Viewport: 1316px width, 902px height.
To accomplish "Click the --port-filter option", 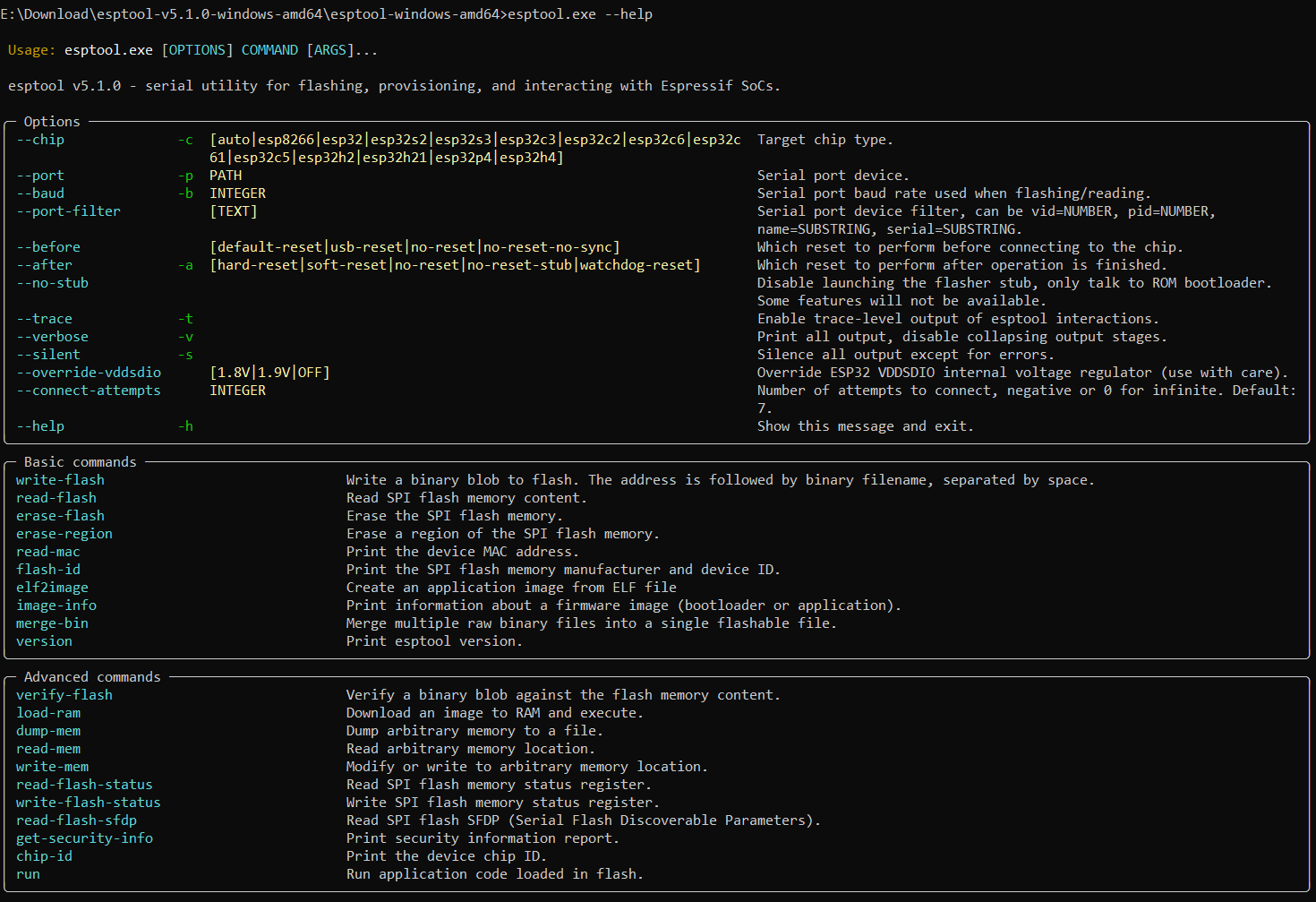I will pyautogui.click(x=68, y=211).
